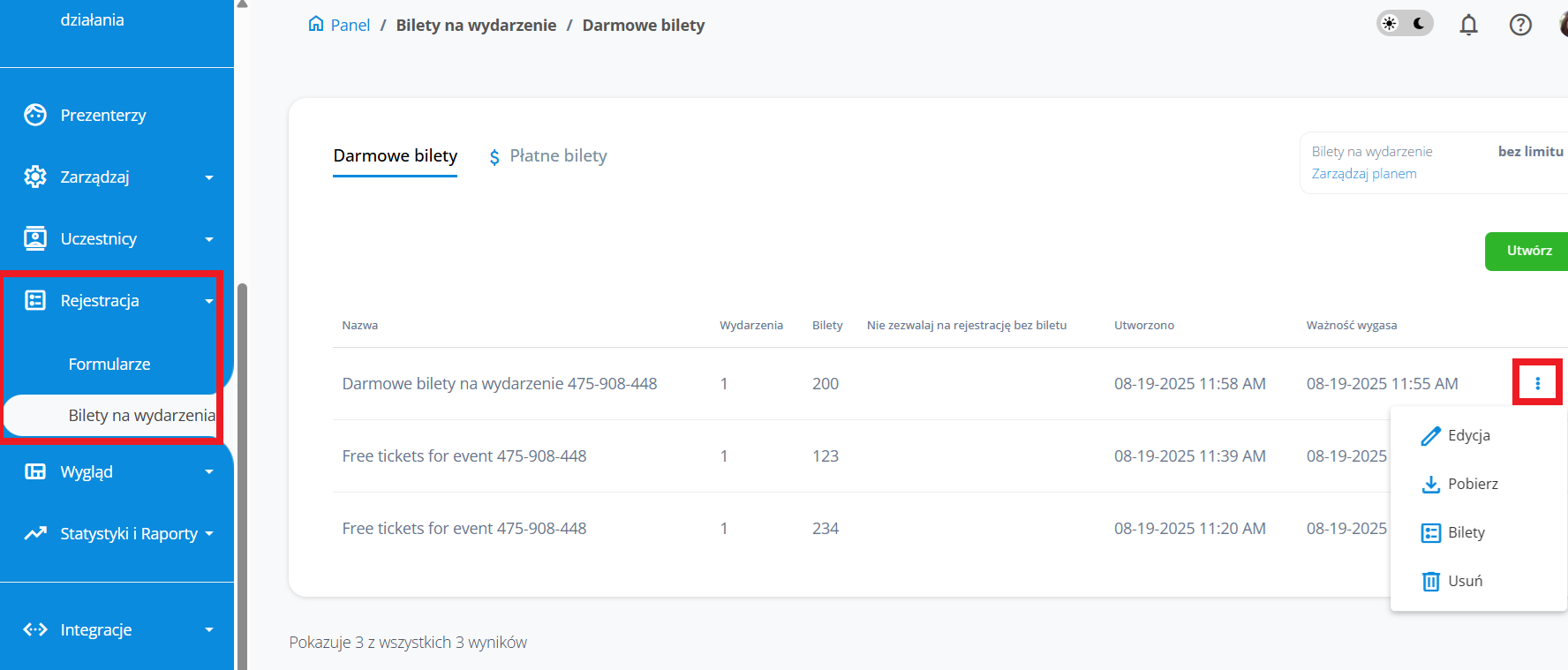Click the home icon next to Panel
The image size is (1568, 670).
pos(316,24)
